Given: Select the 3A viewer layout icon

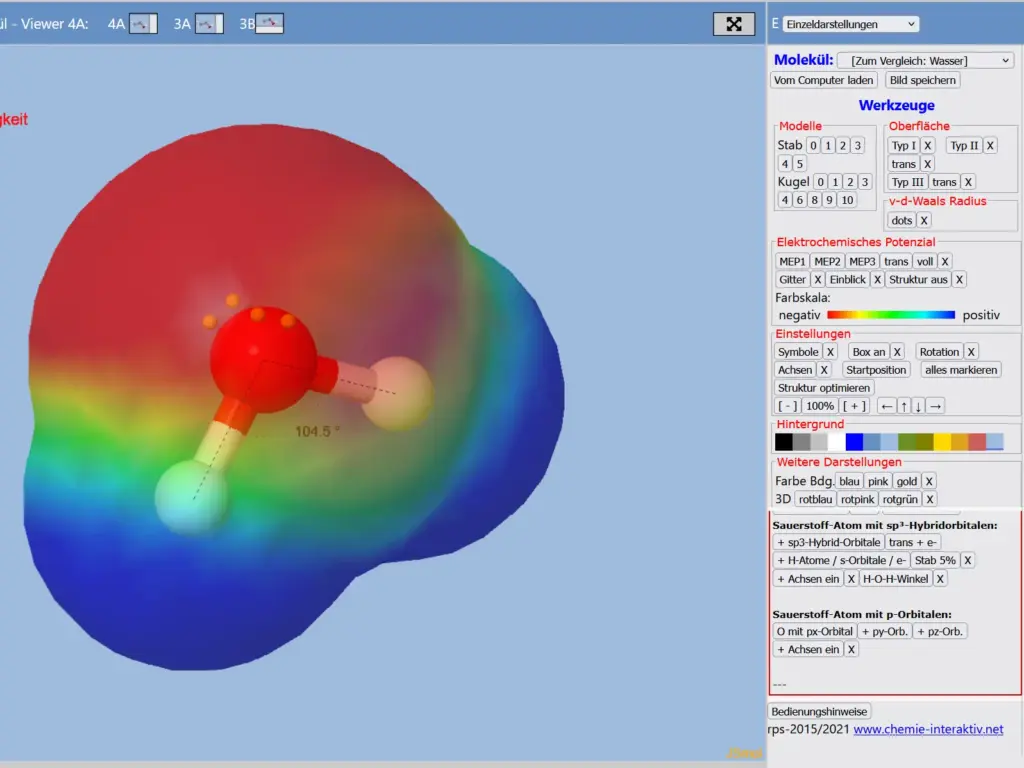Looking at the screenshot, I should coord(209,24).
